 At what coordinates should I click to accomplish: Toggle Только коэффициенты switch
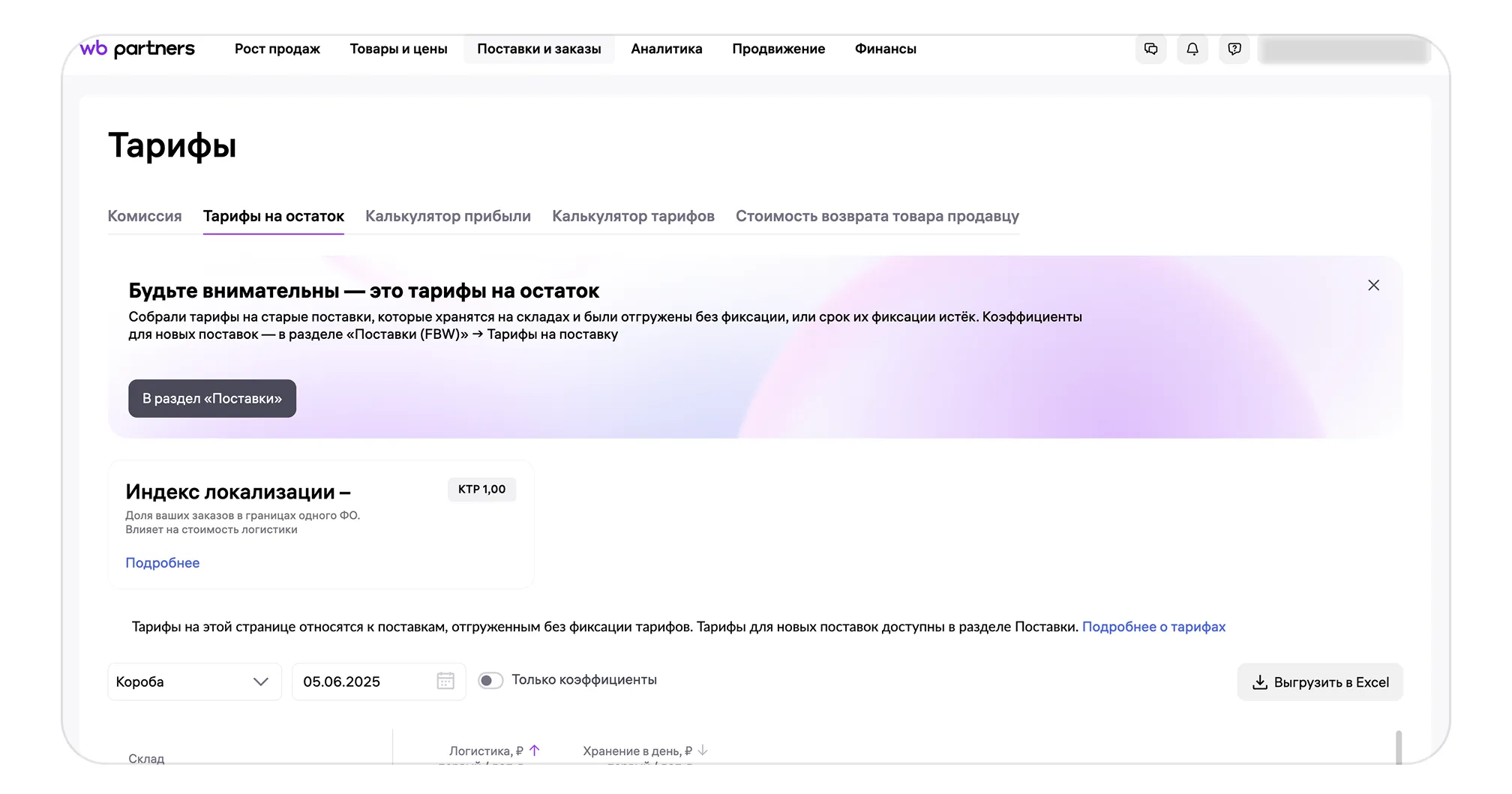click(490, 680)
